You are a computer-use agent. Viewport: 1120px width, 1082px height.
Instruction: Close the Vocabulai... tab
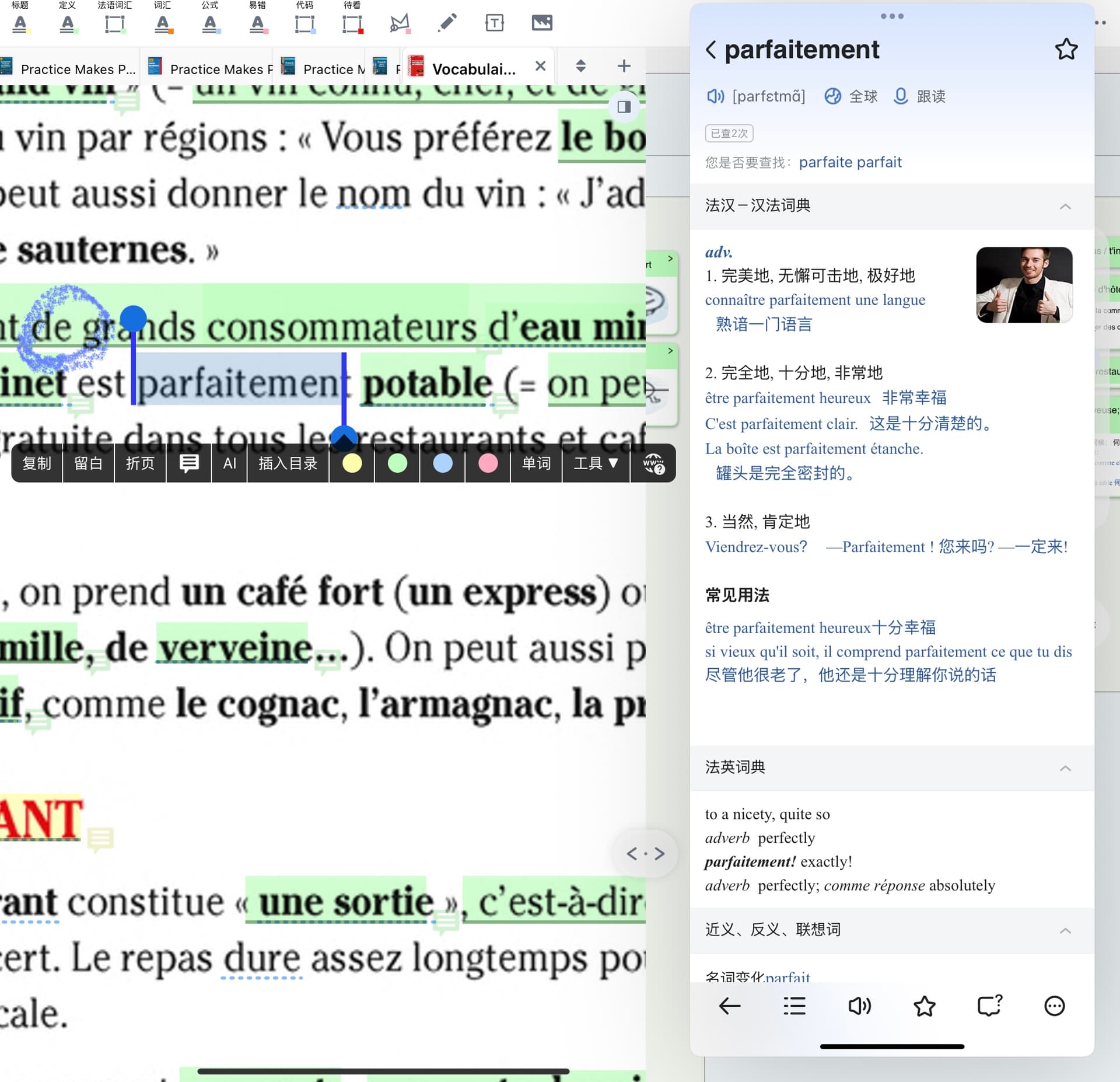pos(541,66)
